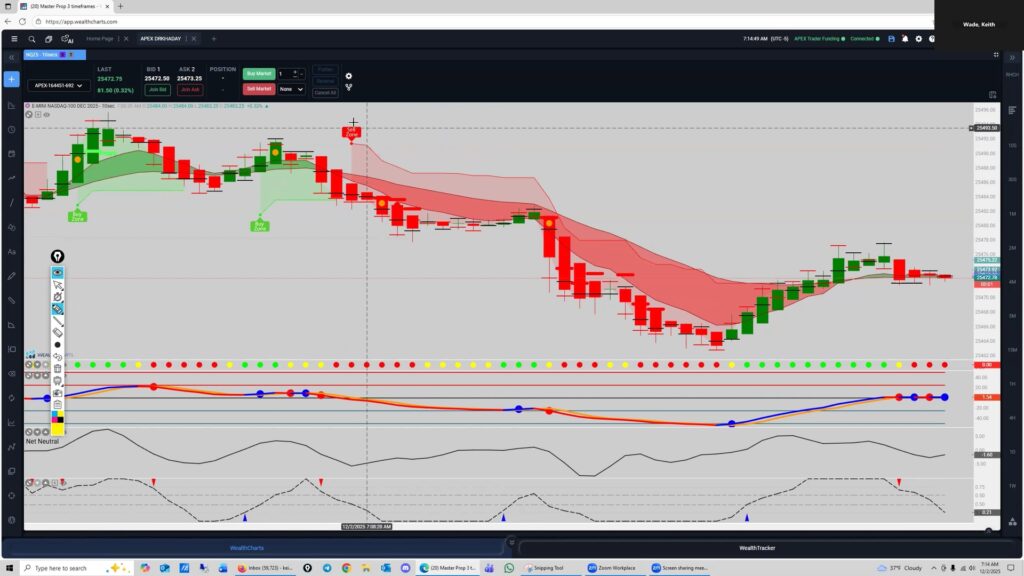Click the order settings gear icon
1024x576 pixels.
point(348,76)
